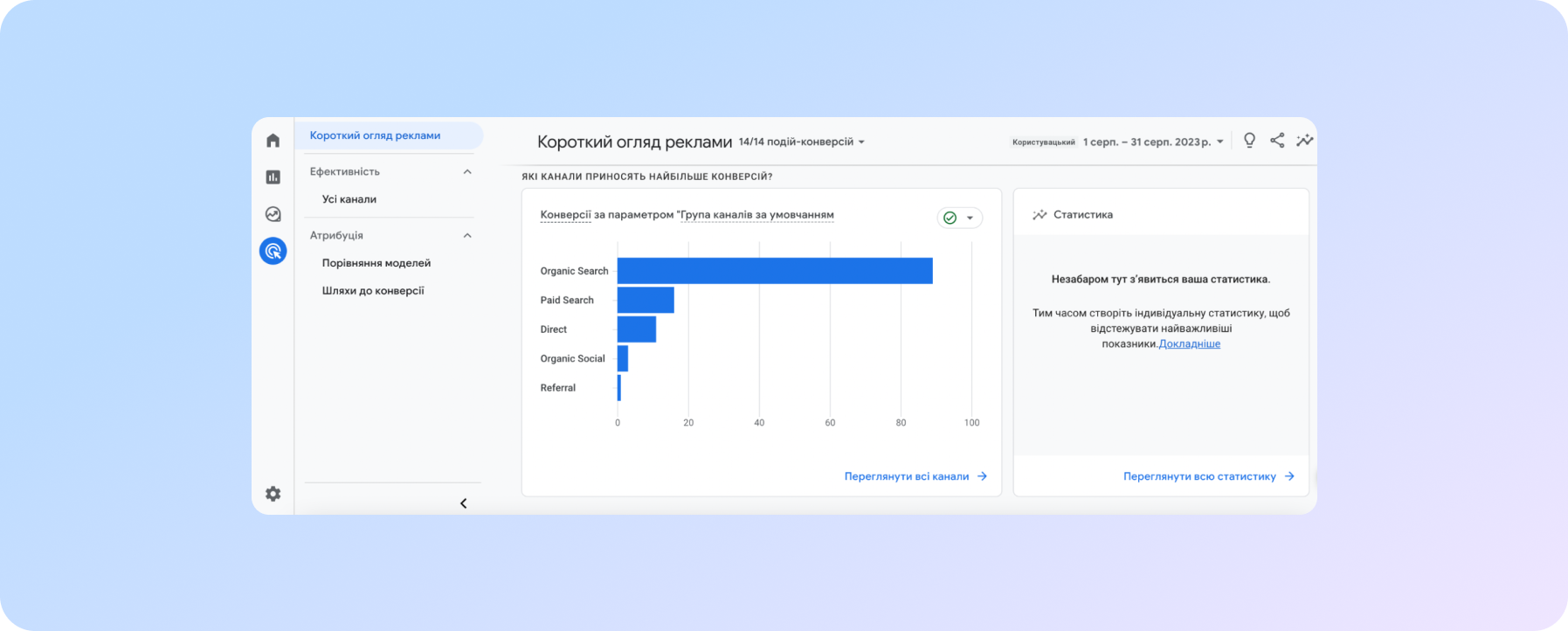Open the 14/14 подій-конверсій dropdown
The height and width of the screenshot is (631, 1568).
(801, 142)
